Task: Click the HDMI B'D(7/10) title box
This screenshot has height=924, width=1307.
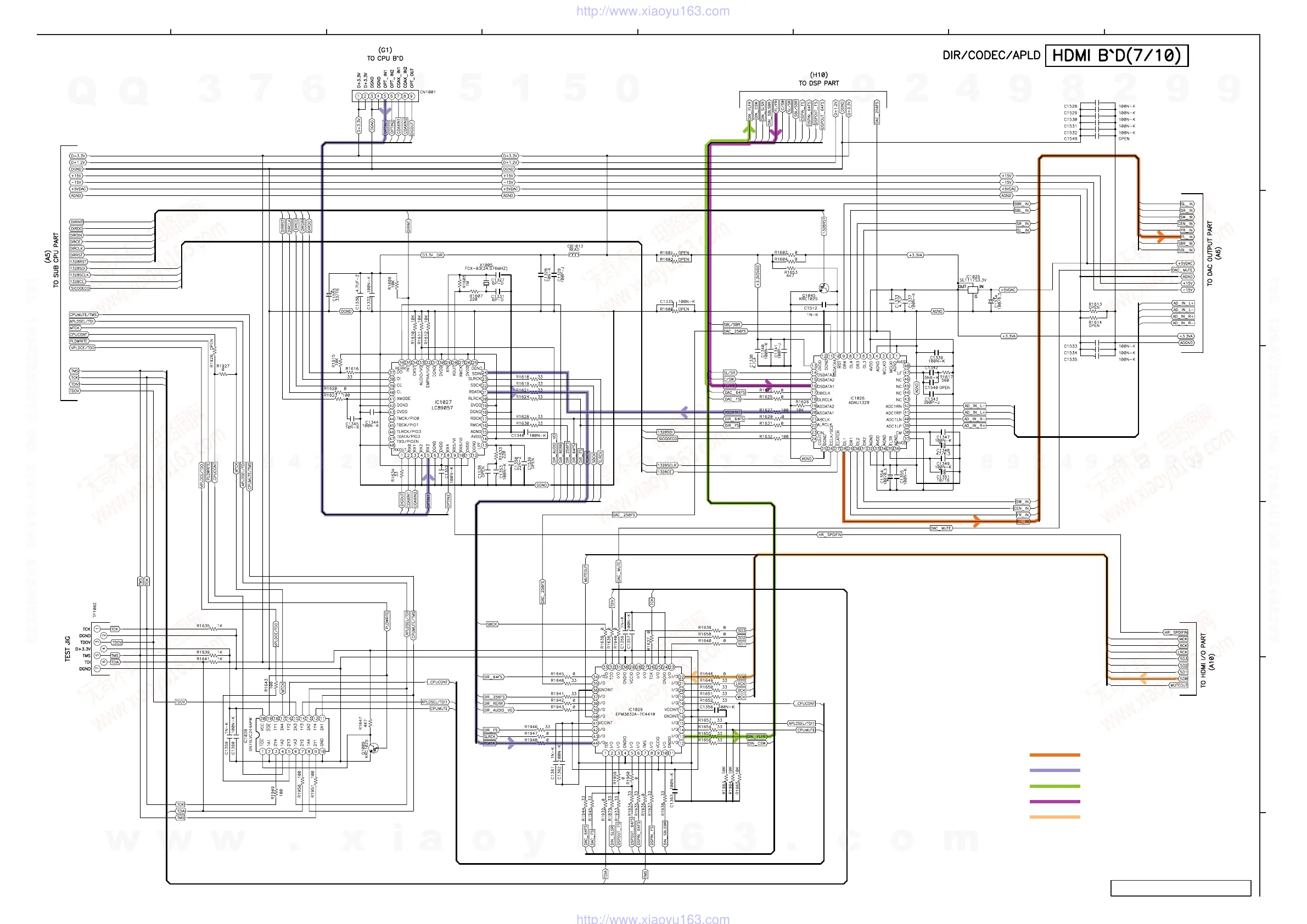Action: point(1117,55)
